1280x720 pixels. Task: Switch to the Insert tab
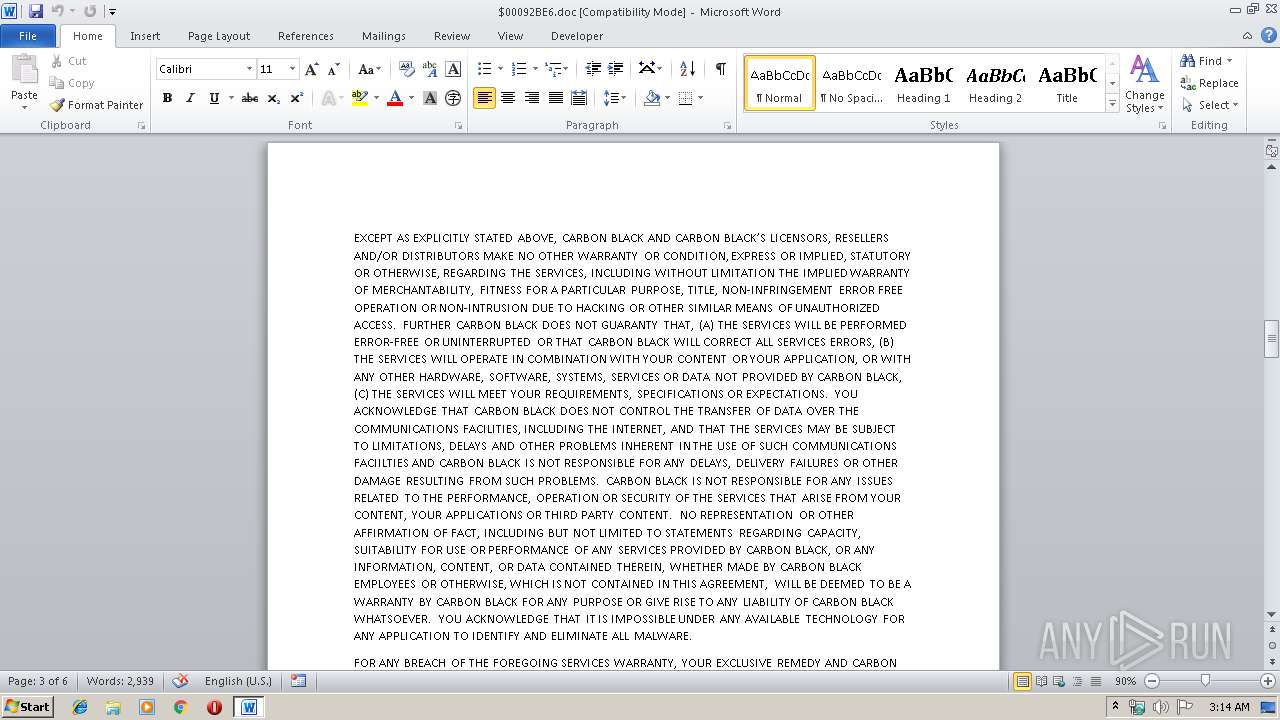pos(145,36)
